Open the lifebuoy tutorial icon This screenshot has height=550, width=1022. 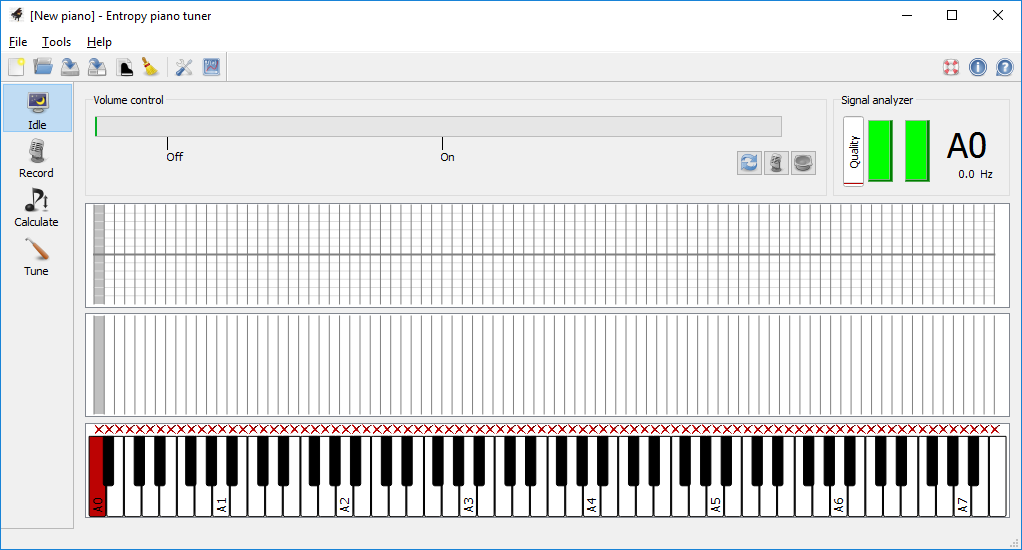pos(951,67)
